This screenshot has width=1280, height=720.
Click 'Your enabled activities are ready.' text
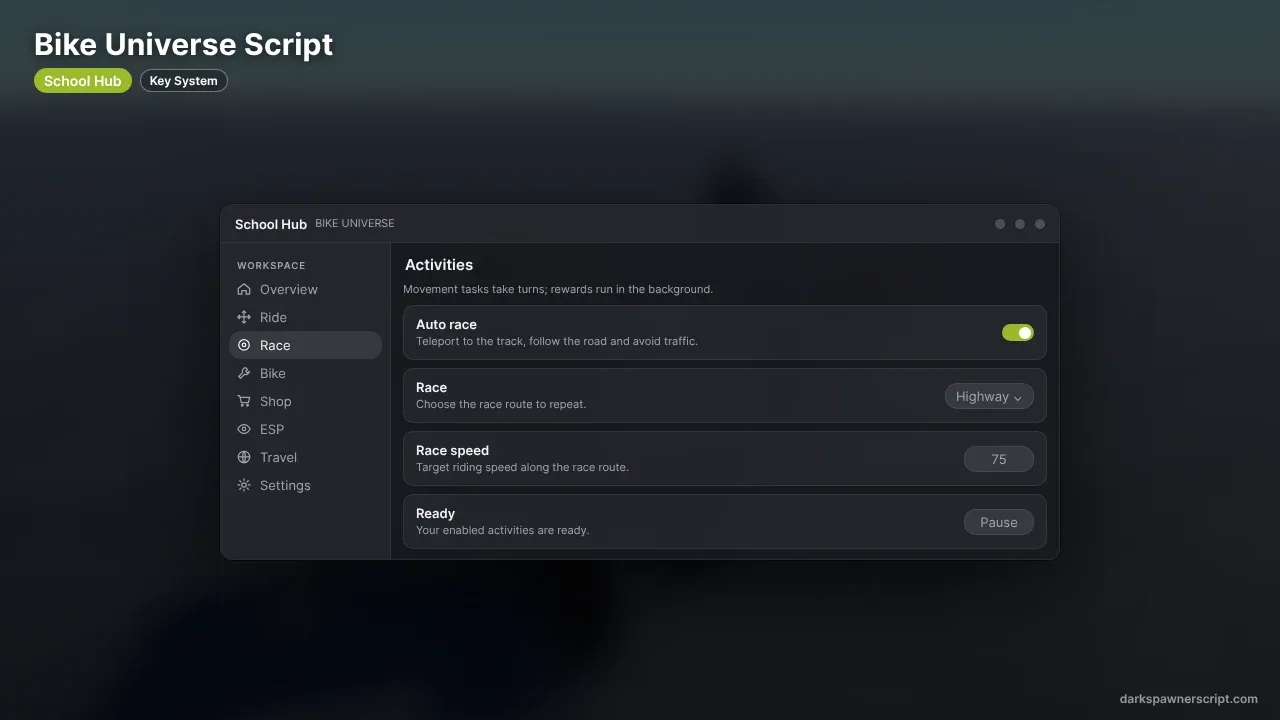point(502,530)
